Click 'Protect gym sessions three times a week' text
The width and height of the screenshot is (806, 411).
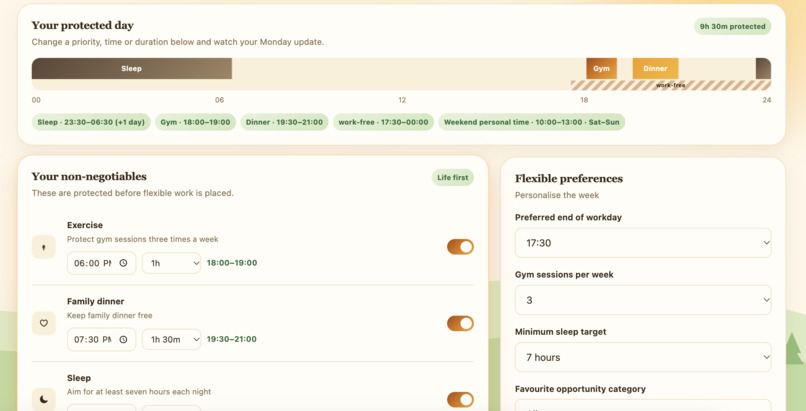tap(143, 239)
